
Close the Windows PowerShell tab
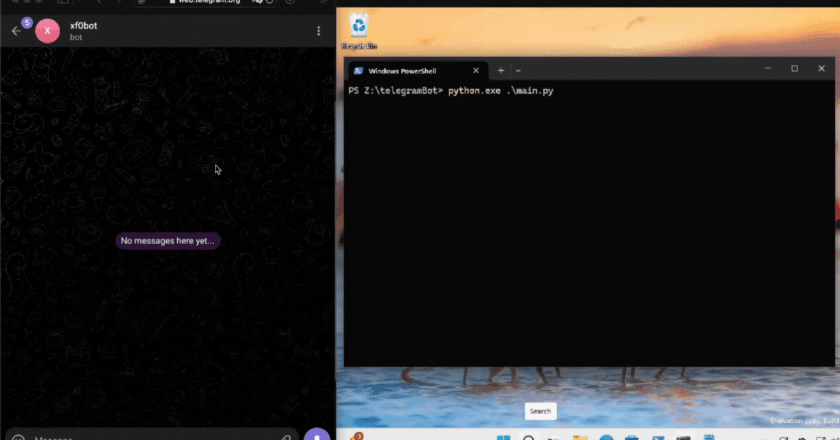click(477, 70)
